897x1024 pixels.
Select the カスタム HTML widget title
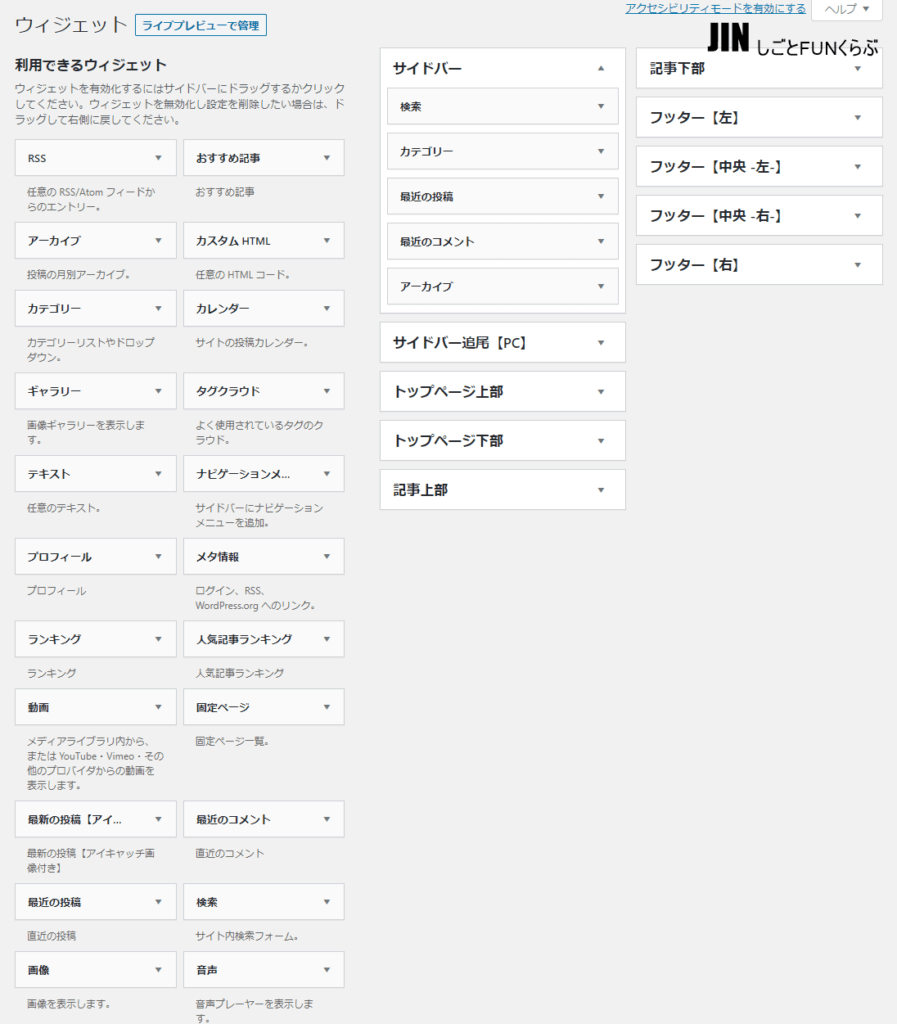[233, 241]
